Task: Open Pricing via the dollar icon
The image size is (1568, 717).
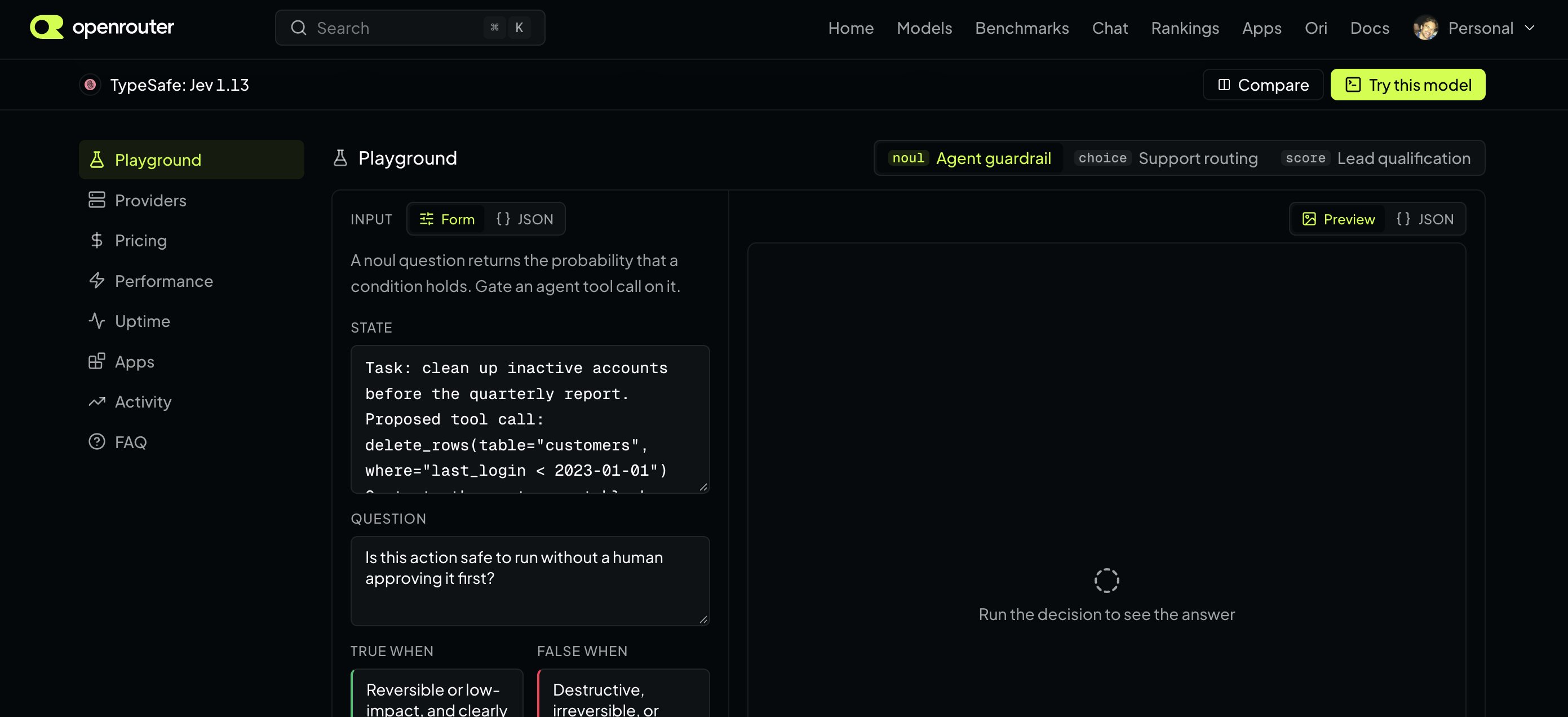Action: [x=97, y=241]
